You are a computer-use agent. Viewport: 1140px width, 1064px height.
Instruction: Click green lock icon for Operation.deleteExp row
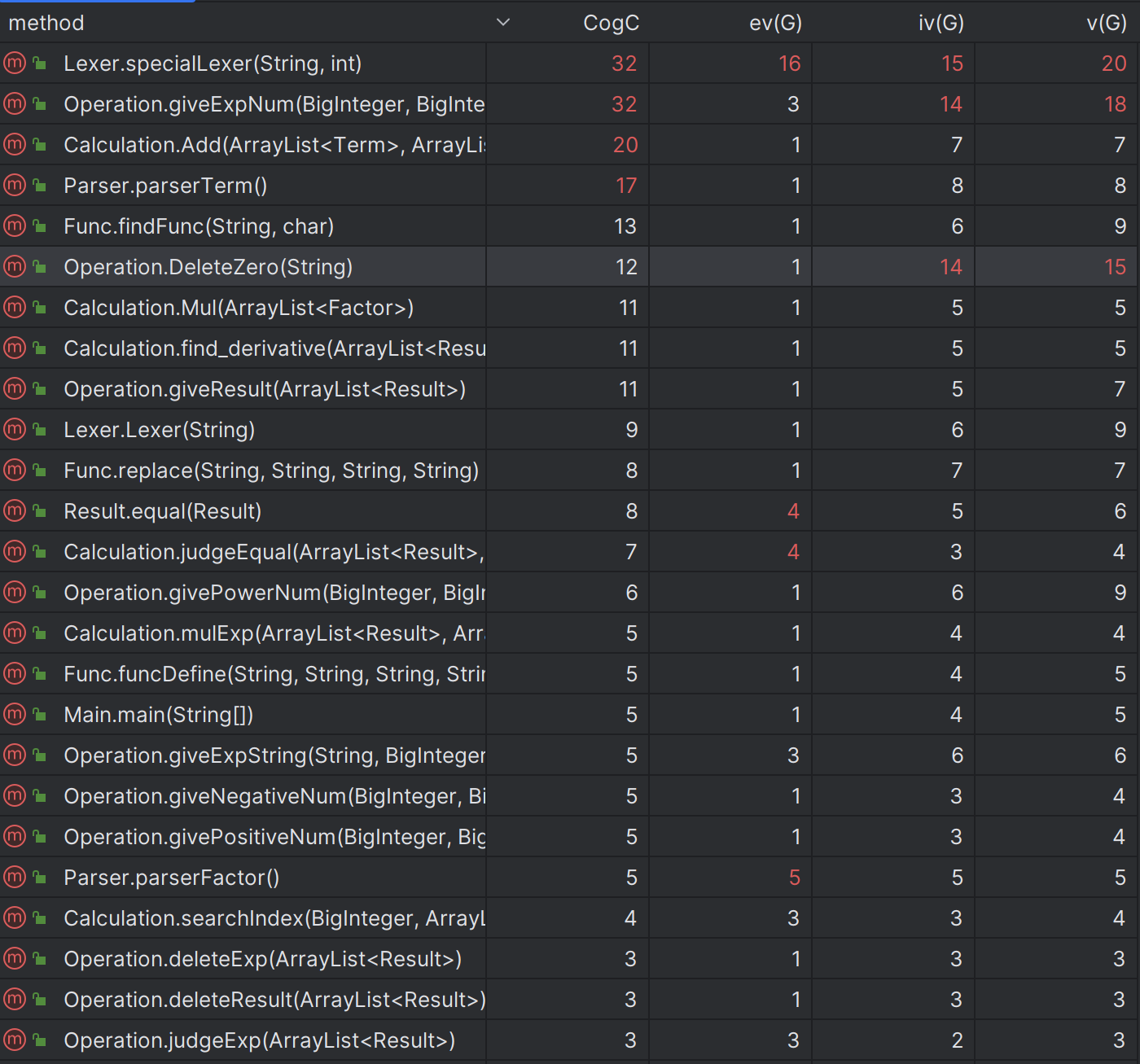coord(39,958)
